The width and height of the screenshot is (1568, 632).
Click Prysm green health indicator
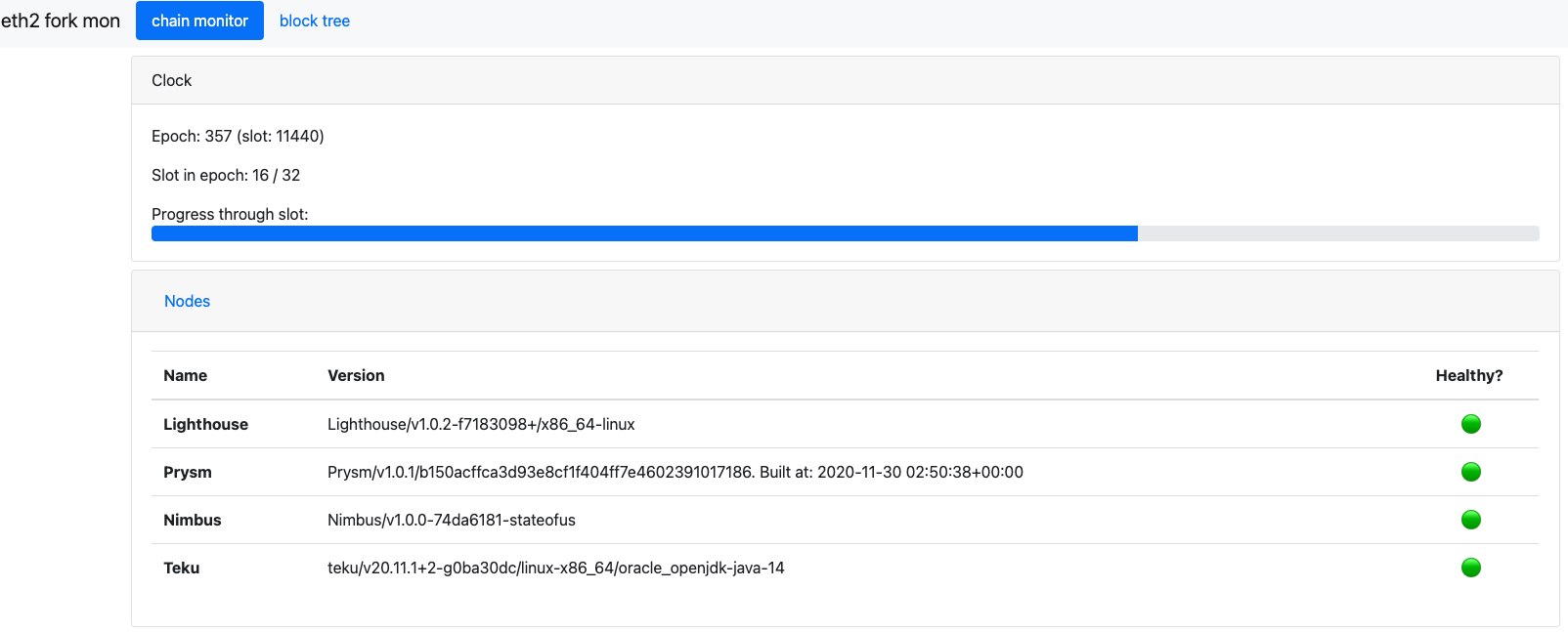(x=1470, y=472)
